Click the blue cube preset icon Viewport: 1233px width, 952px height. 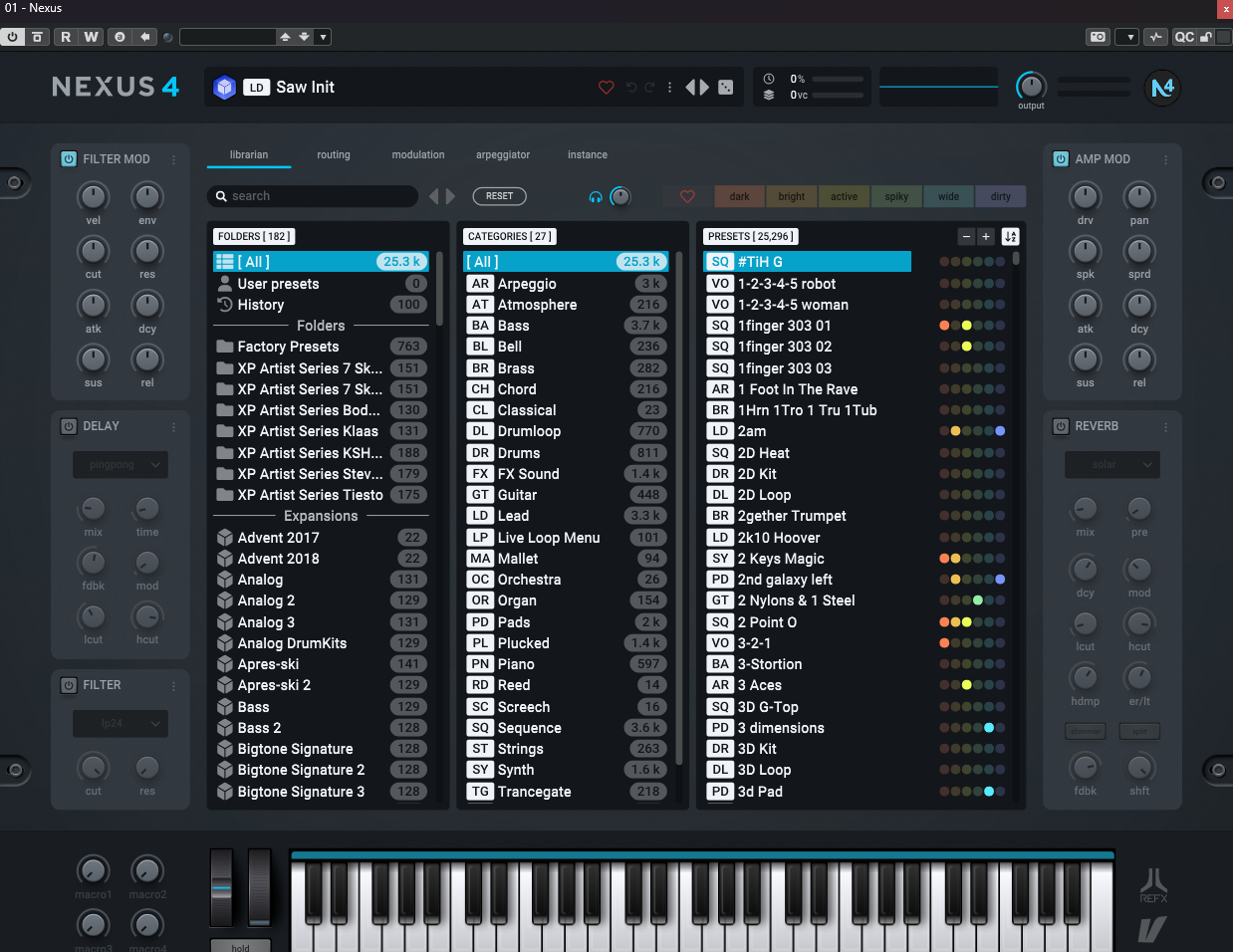coord(225,88)
